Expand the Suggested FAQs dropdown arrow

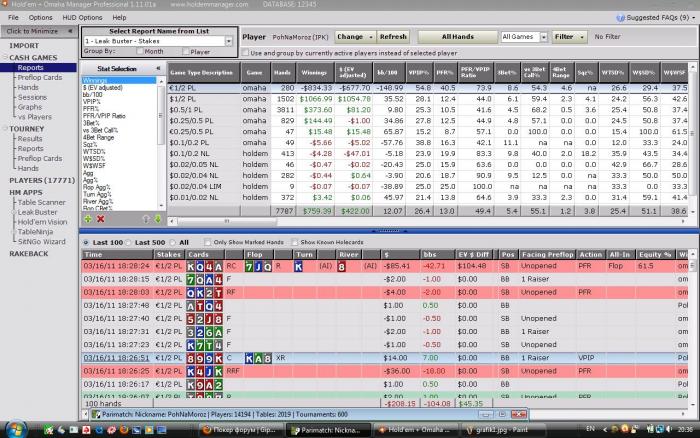click(x=693, y=18)
